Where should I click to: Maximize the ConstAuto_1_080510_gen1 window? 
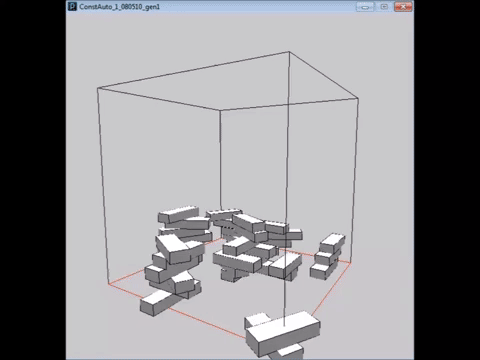coord(384,7)
